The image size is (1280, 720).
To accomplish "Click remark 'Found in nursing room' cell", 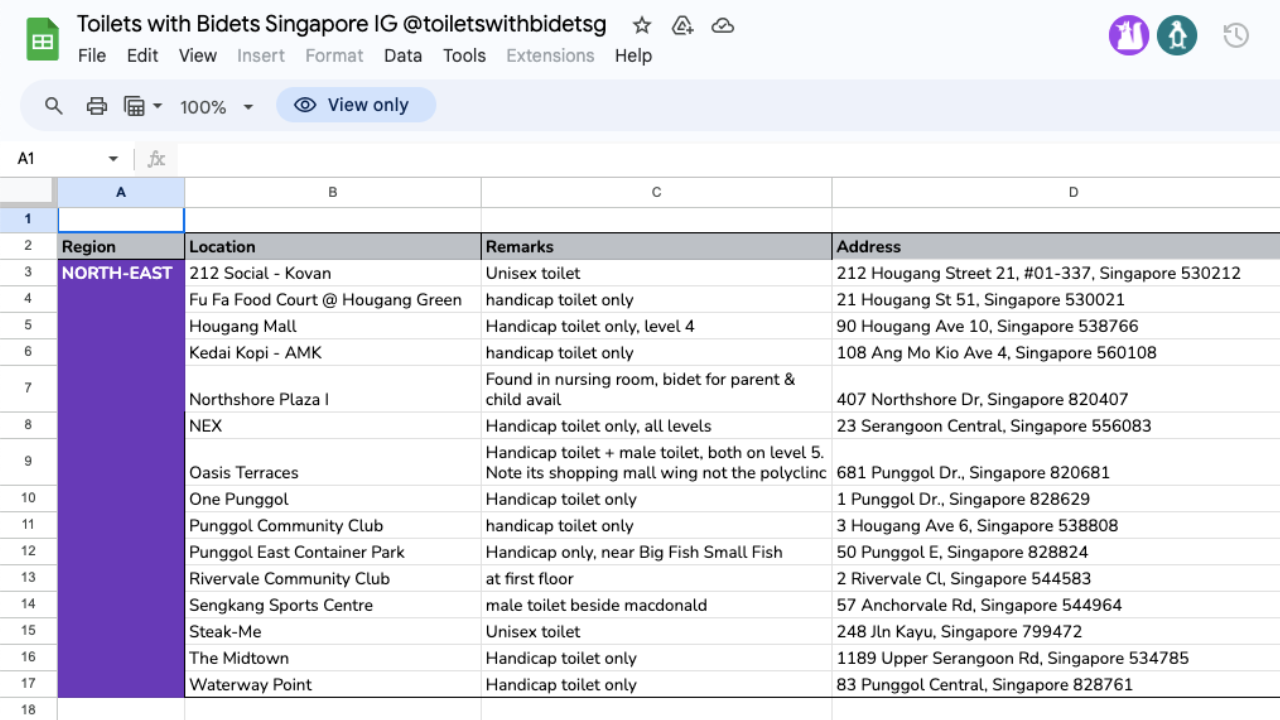I will coord(656,389).
